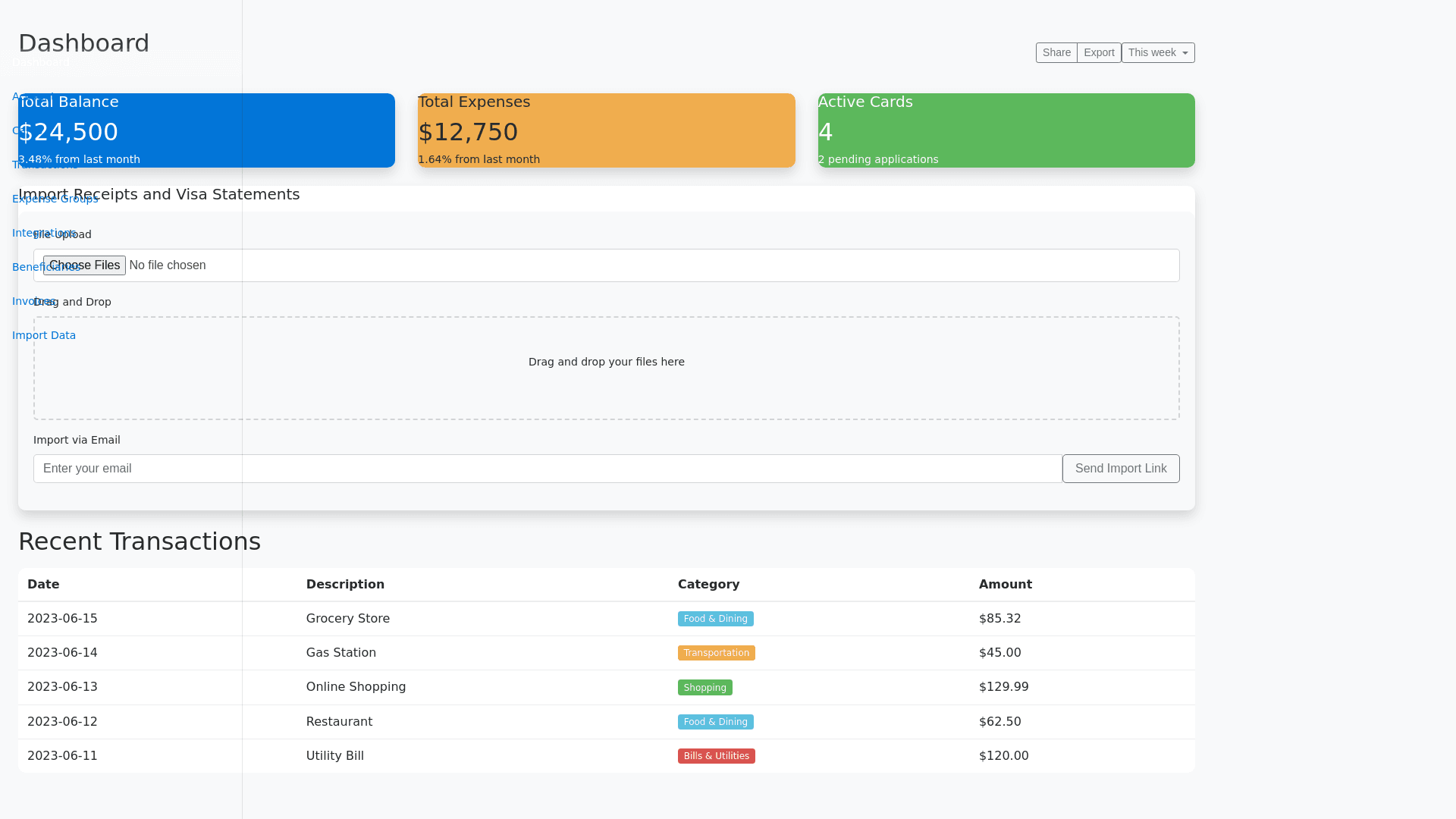
Task: Click the Bills & Utilities badge
Action: (x=716, y=756)
